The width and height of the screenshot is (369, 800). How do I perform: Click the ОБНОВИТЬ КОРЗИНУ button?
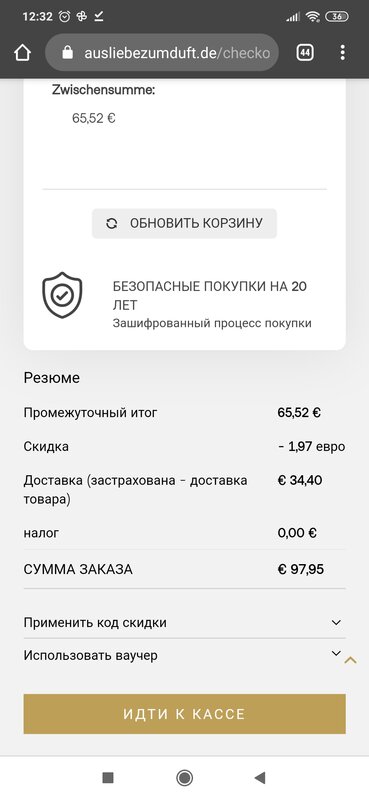[184, 223]
